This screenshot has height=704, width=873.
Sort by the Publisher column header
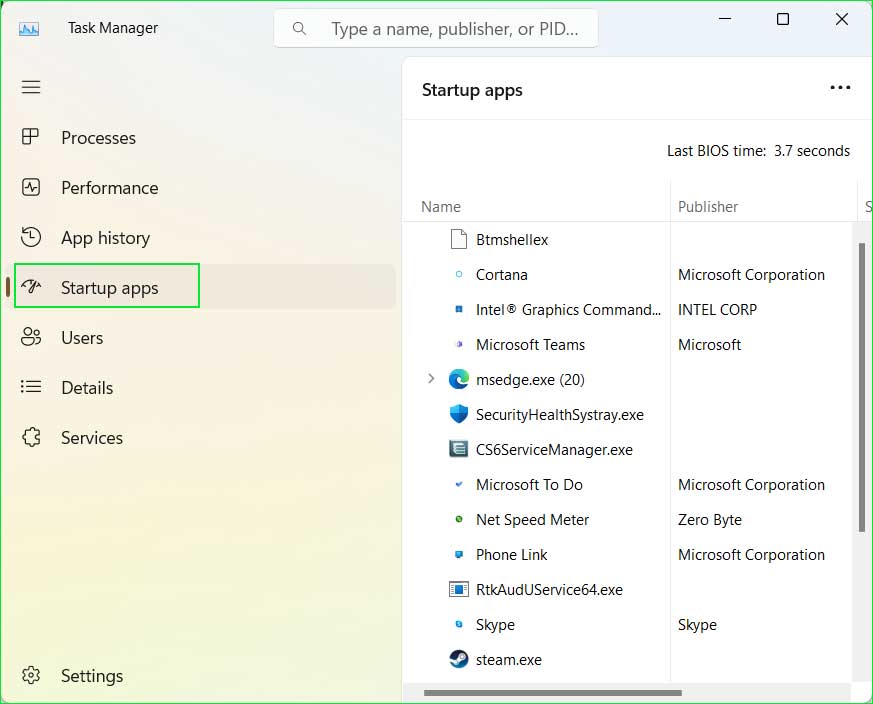point(708,207)
